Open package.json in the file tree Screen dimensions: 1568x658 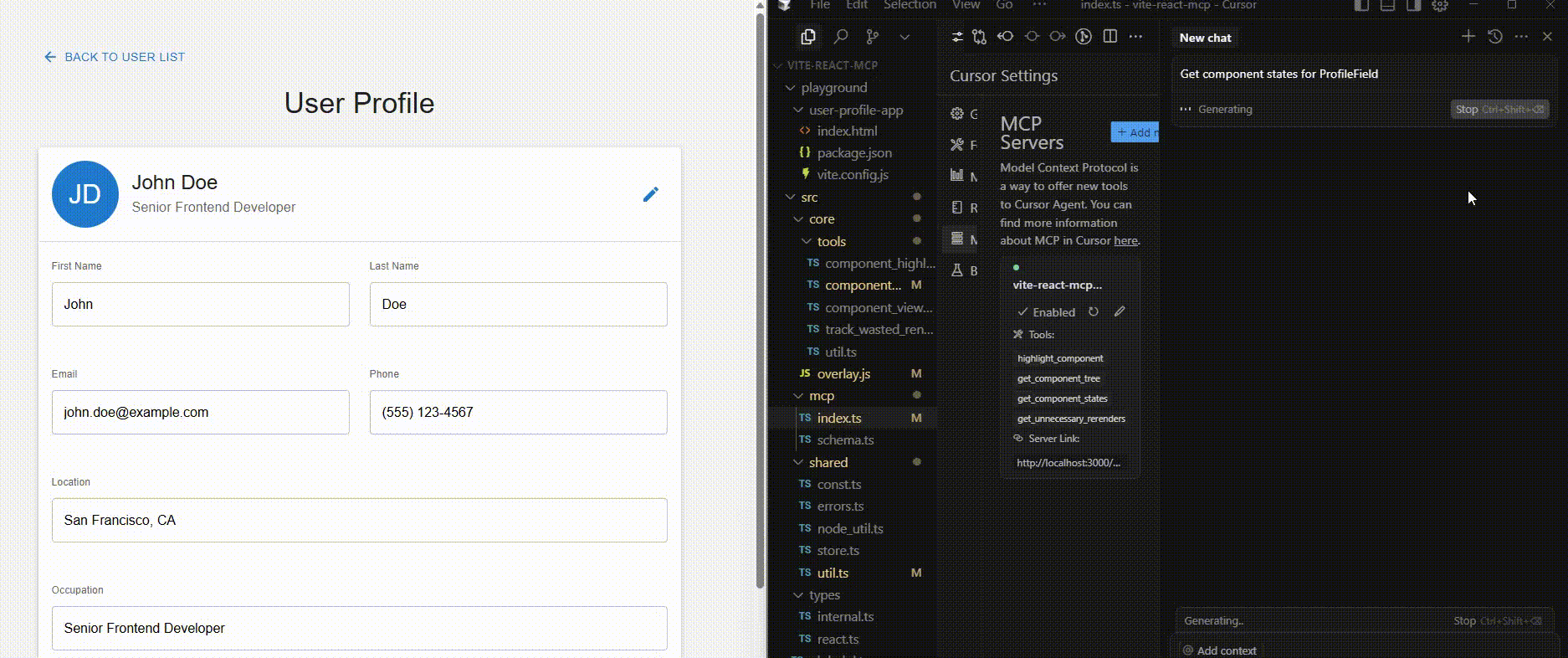(x=853, y=153)
